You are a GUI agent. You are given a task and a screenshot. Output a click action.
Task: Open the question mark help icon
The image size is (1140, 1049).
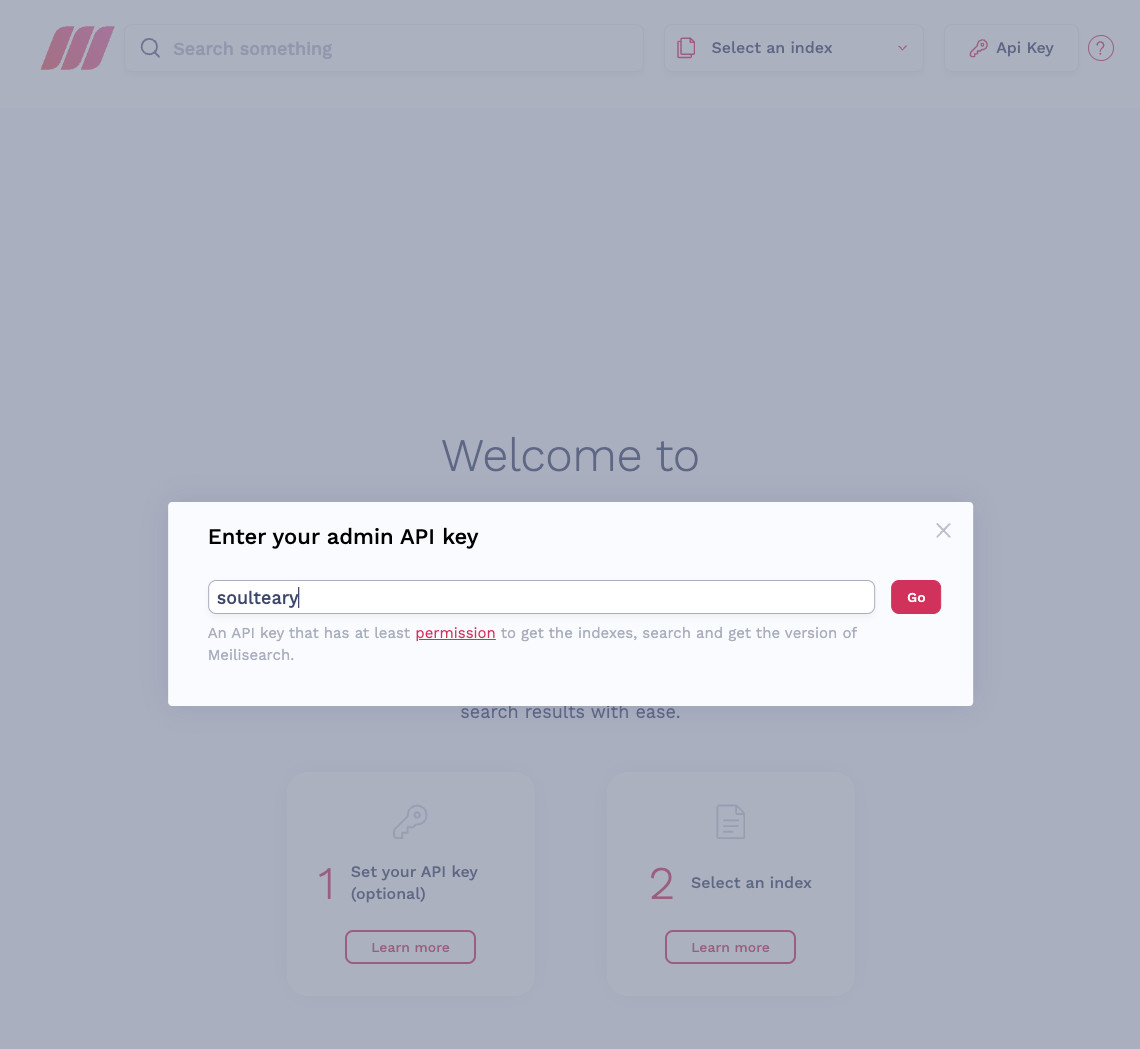tap(1101, 48)
